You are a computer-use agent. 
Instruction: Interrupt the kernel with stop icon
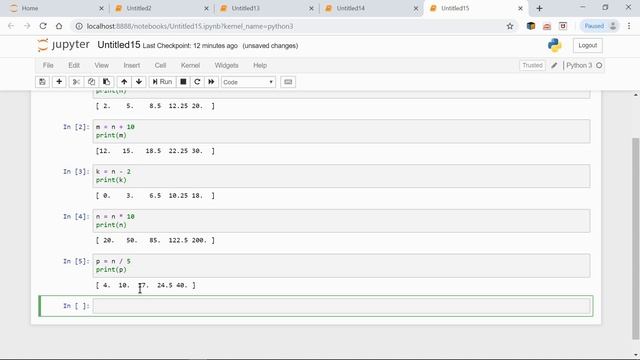point(183,82)
